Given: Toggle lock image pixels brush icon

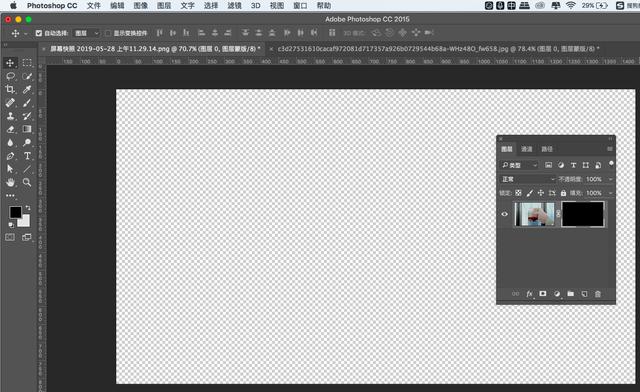Looking at the screenshot, I should 529,193.
